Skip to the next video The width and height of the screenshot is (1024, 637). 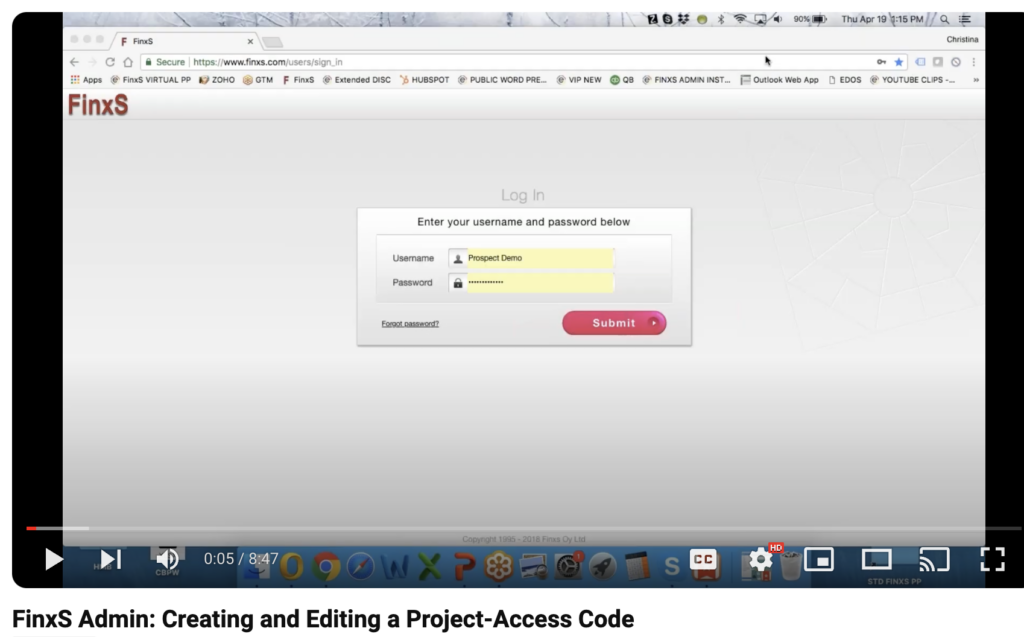click(111, 559)
